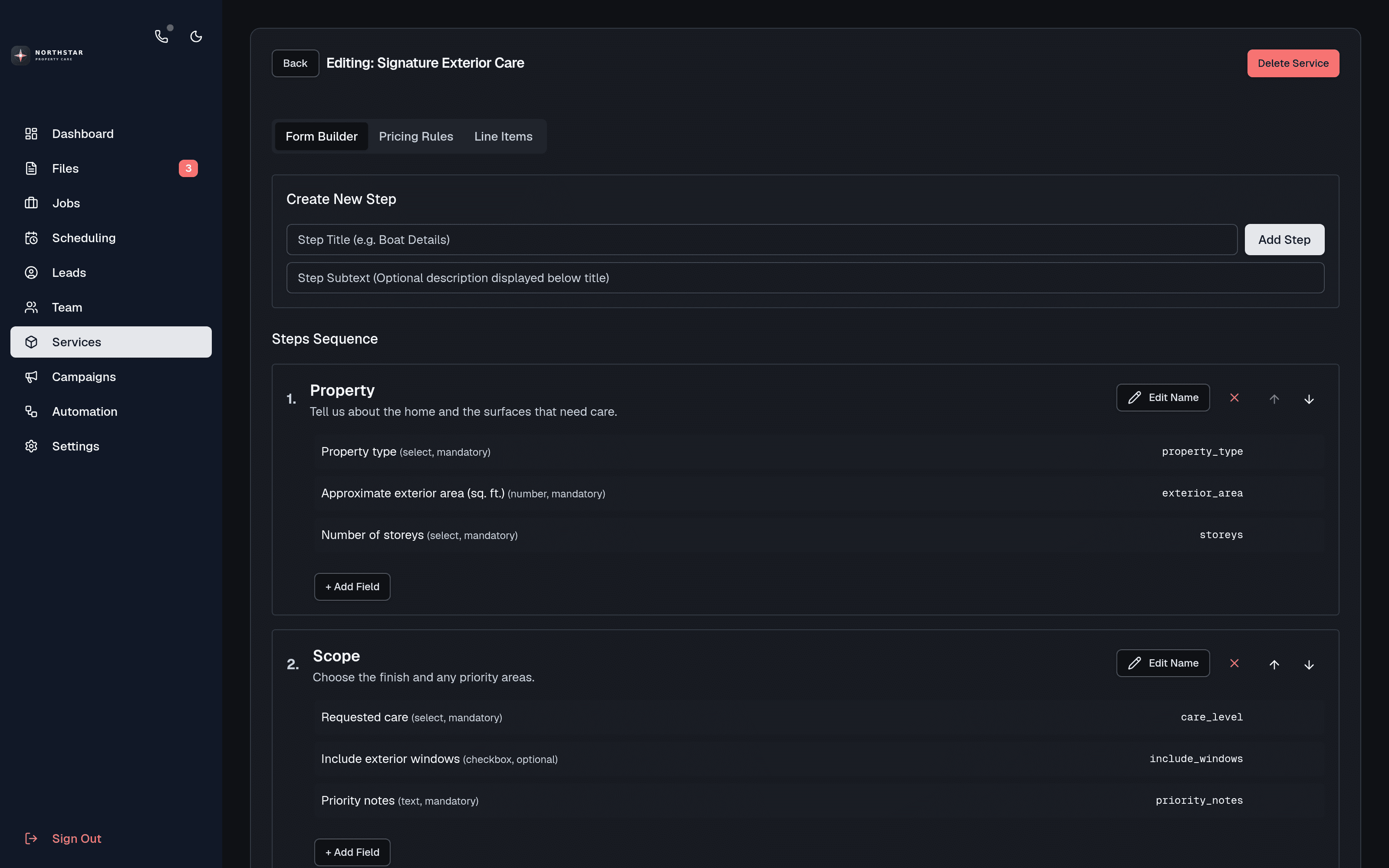1389x868 pixels.
Task: Click the exterior_area field key
Action: 1202,494
